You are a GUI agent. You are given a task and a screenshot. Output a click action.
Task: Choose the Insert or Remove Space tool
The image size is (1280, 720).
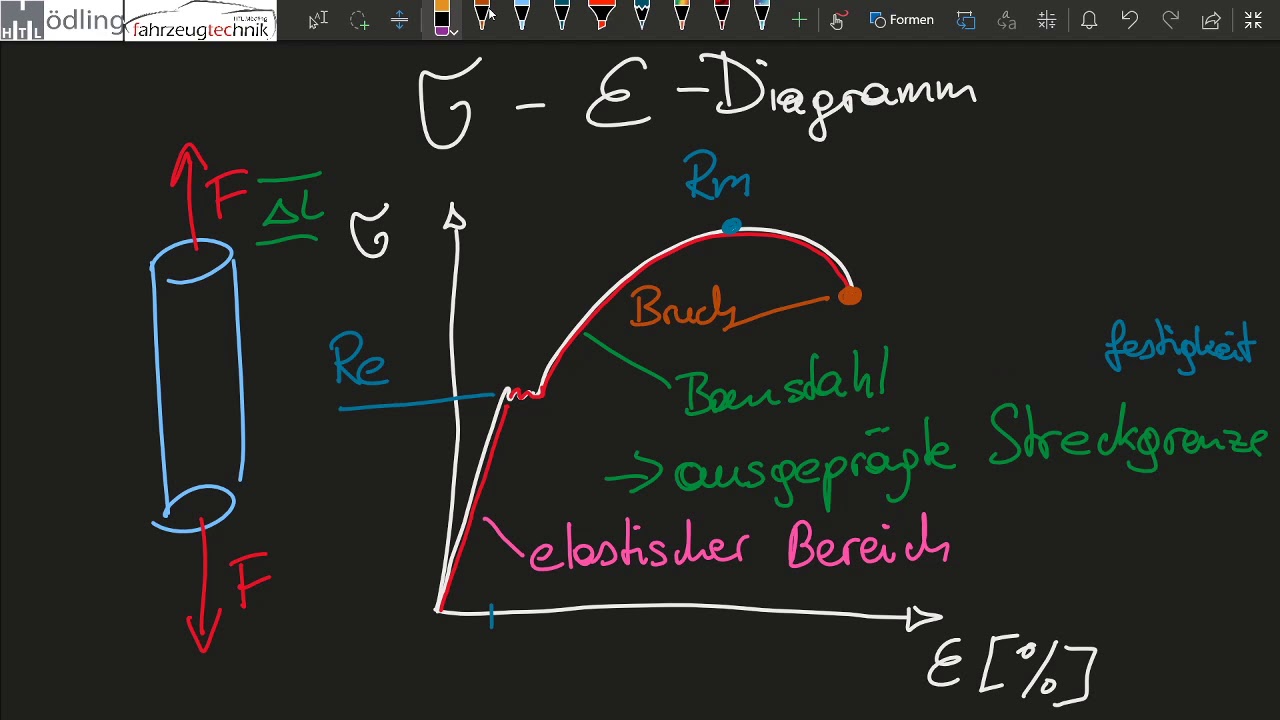399,20
